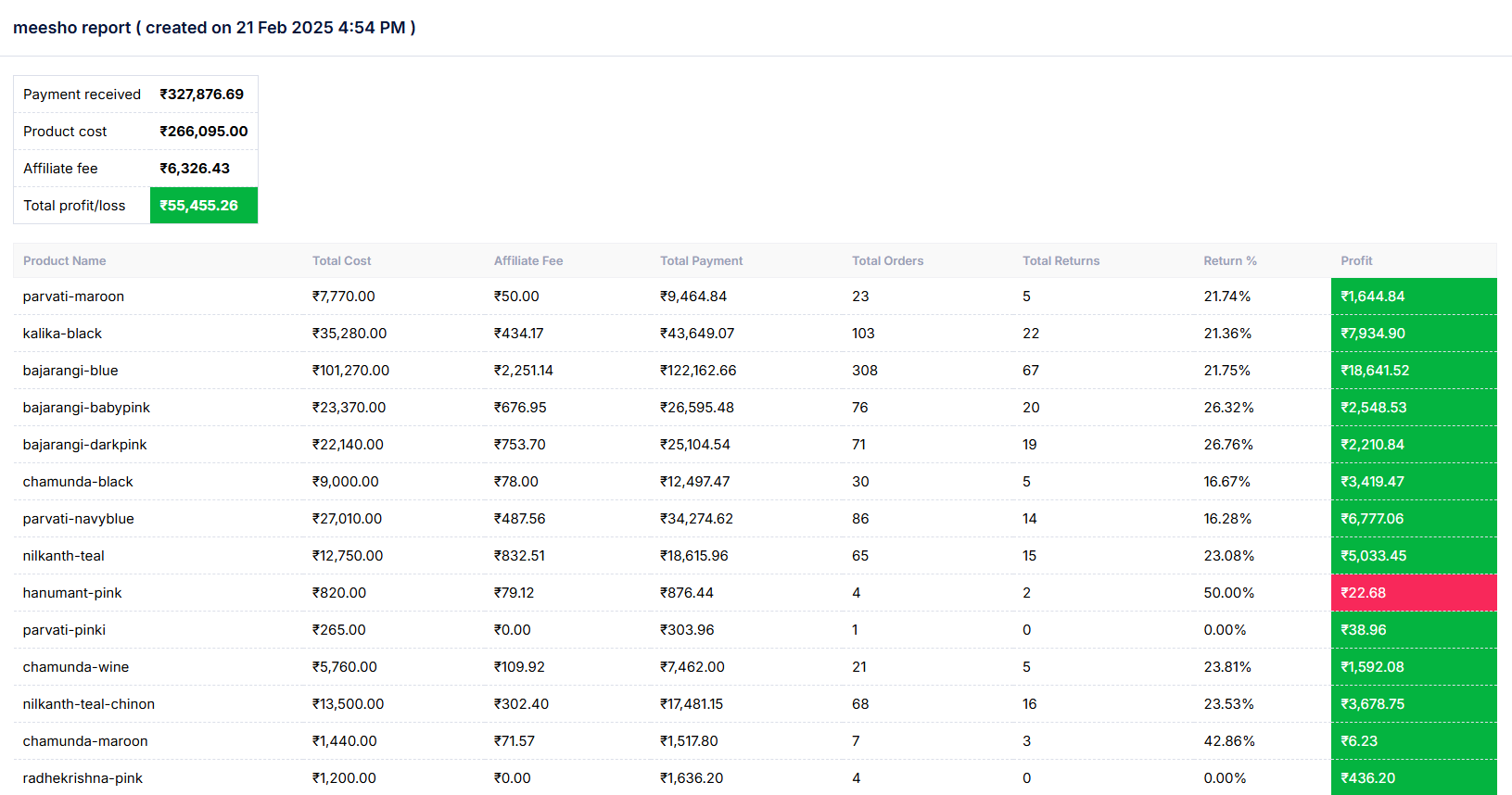Select the radhekrishna-pink product name
Image resolution: width=1512 pixels, height=795 pixels.
[83, 778]
